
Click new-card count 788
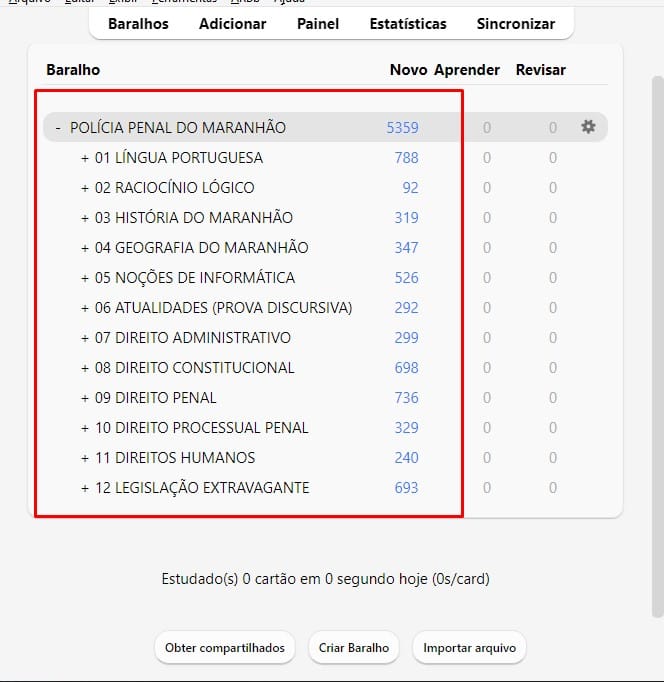point(406,158)
